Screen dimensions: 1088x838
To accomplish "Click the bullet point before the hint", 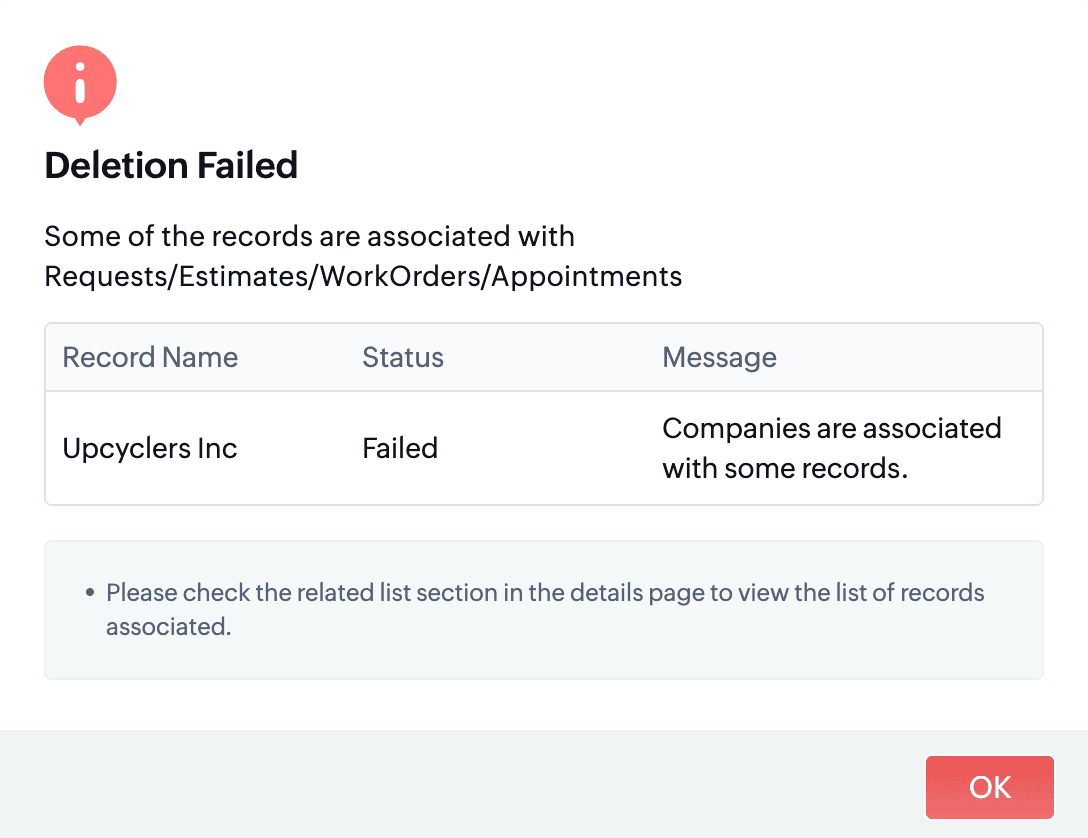I will point(90,593).
